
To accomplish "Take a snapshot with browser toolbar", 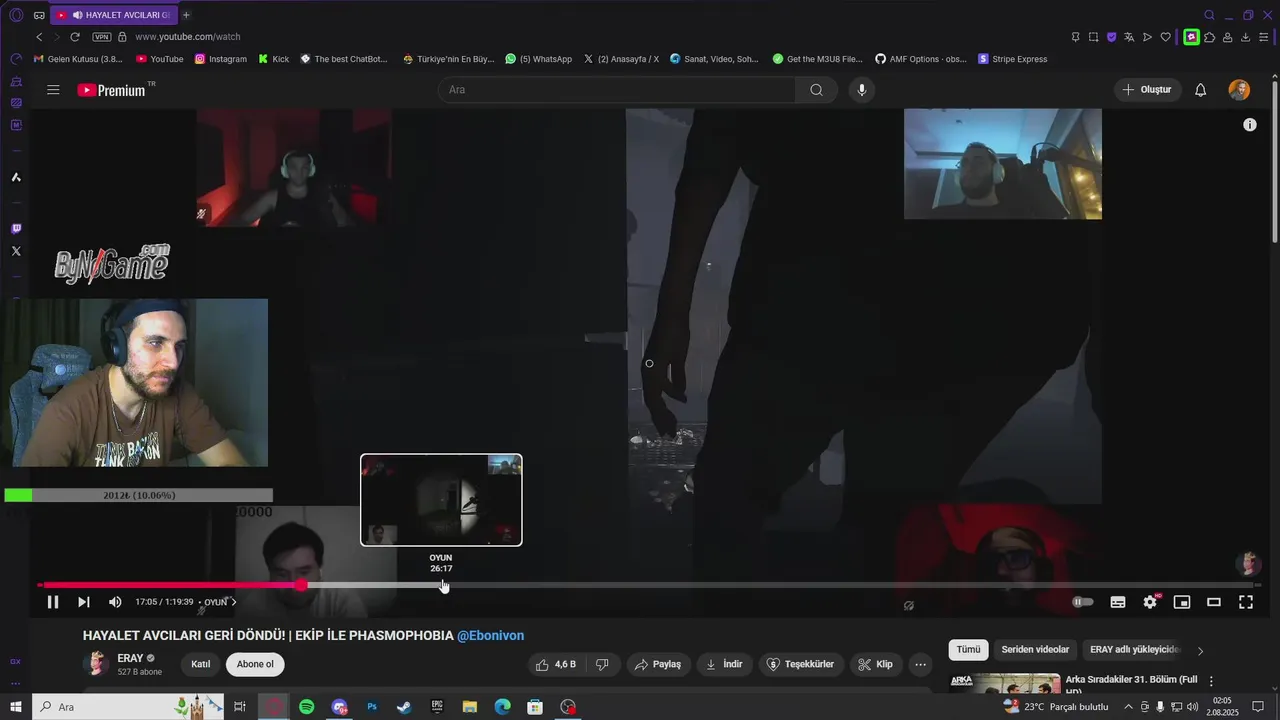I will click(x=1093, y=37).
